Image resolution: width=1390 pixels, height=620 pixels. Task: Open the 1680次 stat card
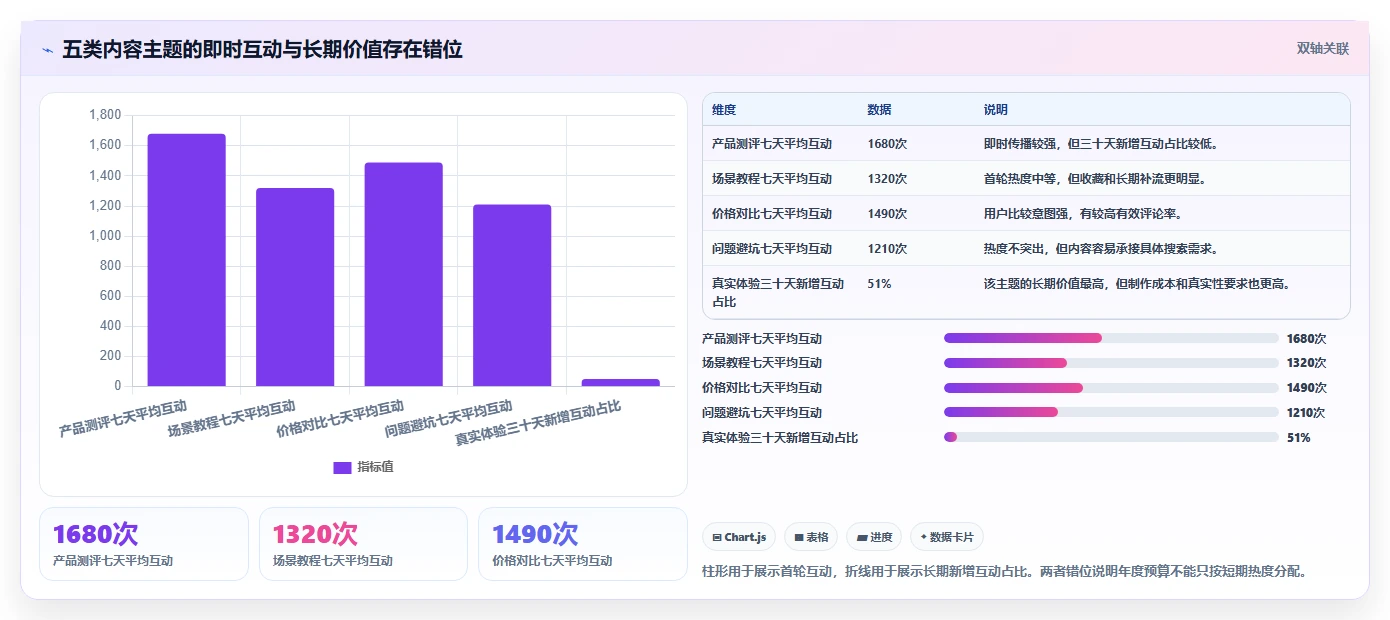click(x=144, y=543)
